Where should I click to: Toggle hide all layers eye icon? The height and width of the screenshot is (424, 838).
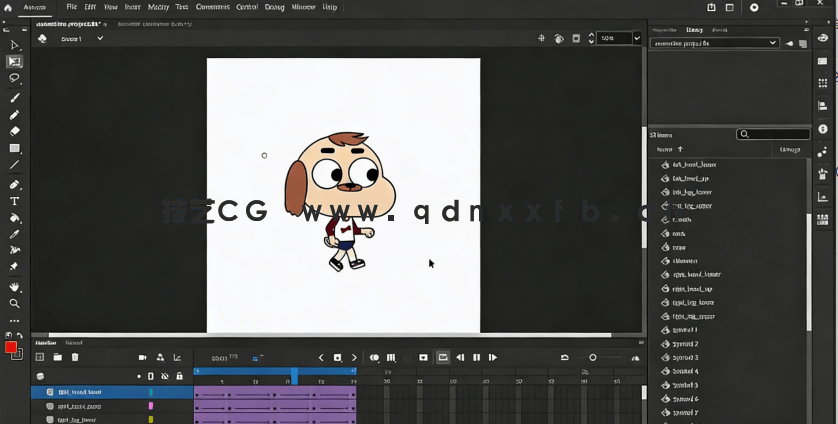coord(165,376)
